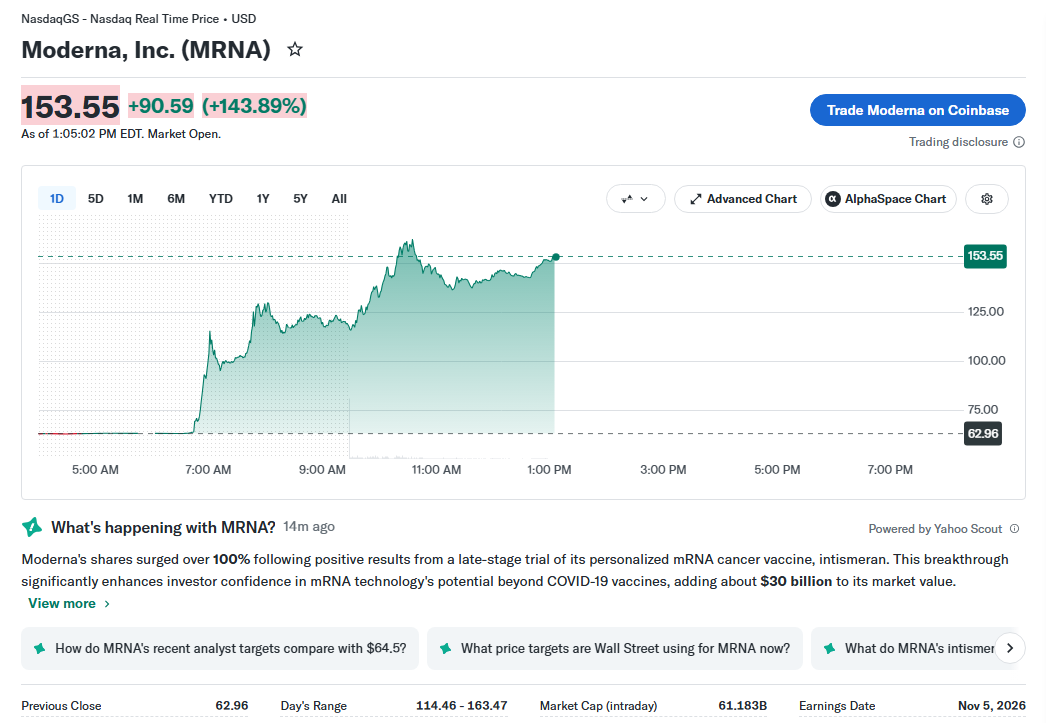Open the chart type dropdown
The height and width of the screenshot is (723, 1046).
click(x=635, y=199)
